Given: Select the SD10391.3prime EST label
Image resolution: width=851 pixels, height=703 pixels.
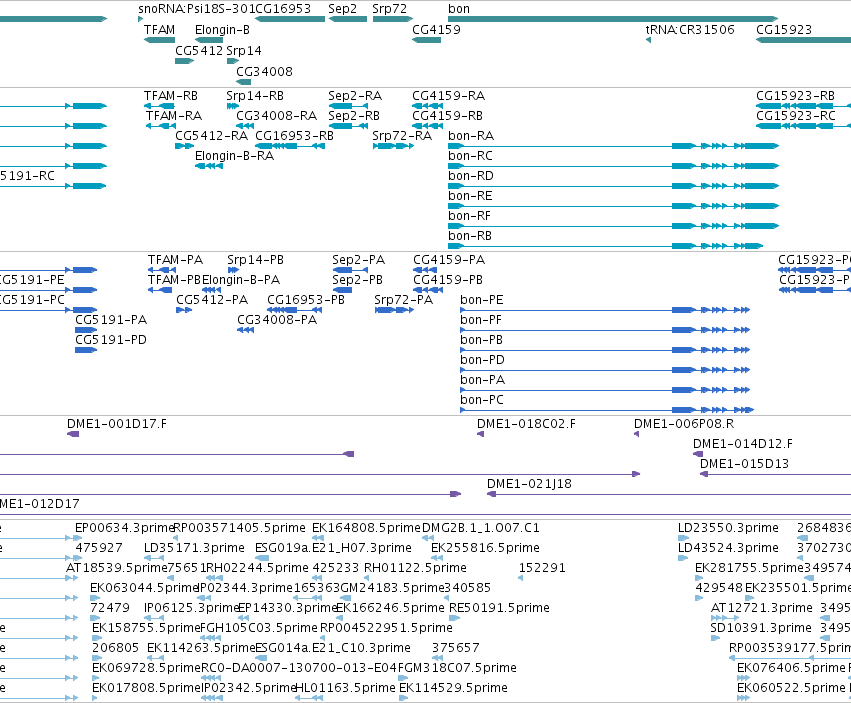Looking at the screenshot, I should (760, 629).
